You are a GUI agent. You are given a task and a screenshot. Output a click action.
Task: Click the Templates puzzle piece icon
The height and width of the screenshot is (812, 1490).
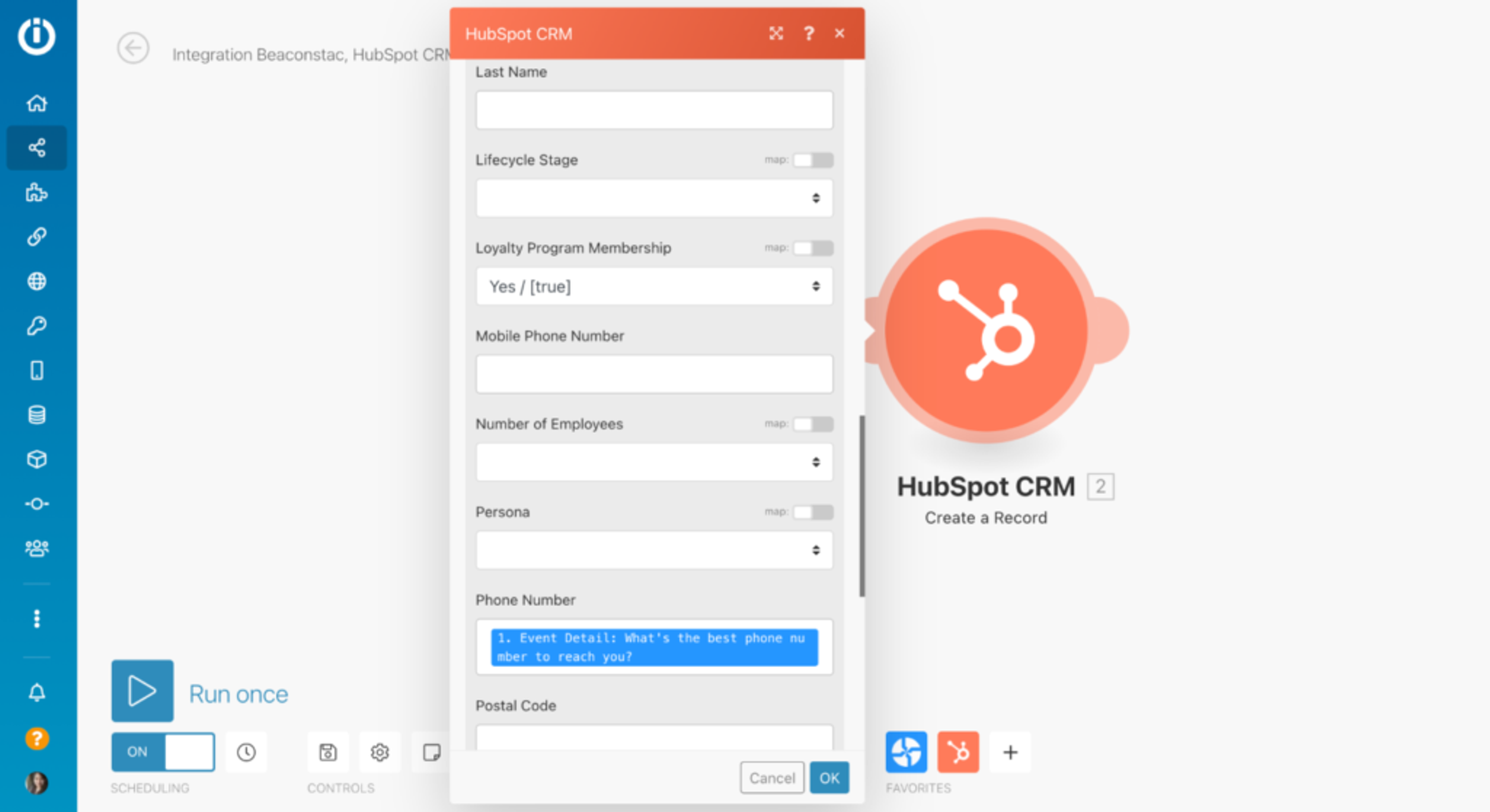coord(36,192)
